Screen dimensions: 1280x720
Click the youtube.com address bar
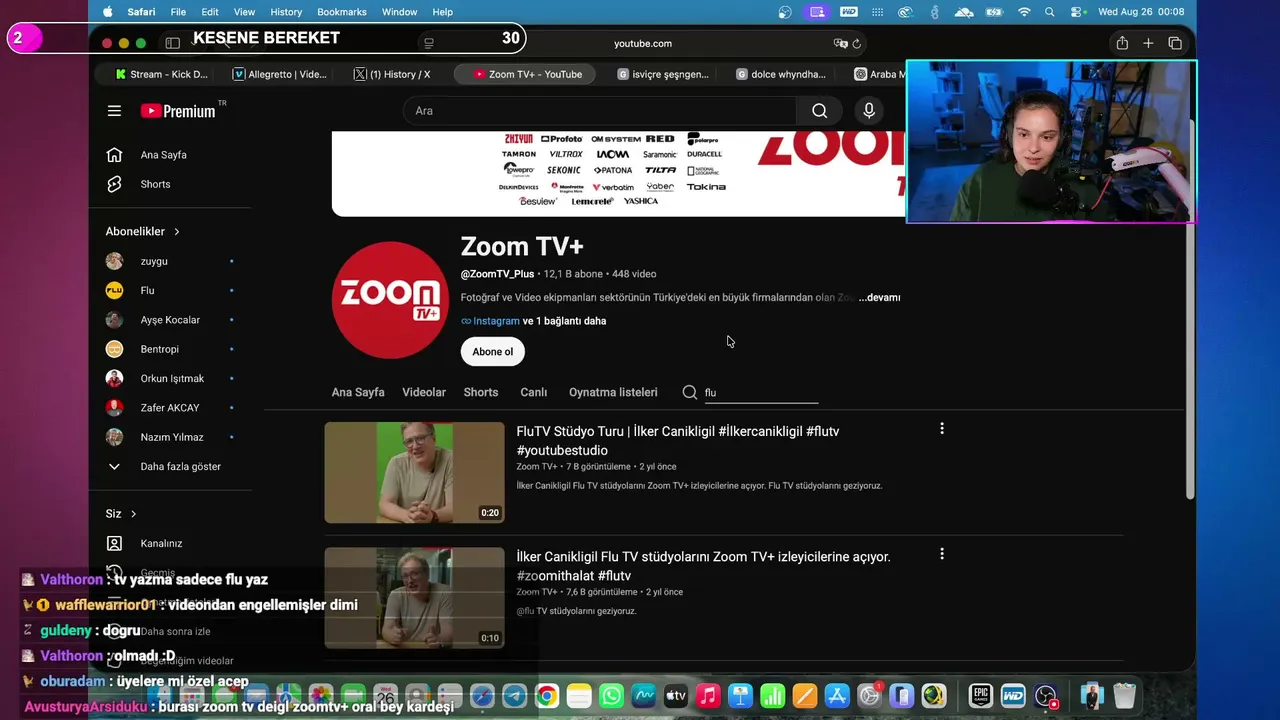click(642, 43)
